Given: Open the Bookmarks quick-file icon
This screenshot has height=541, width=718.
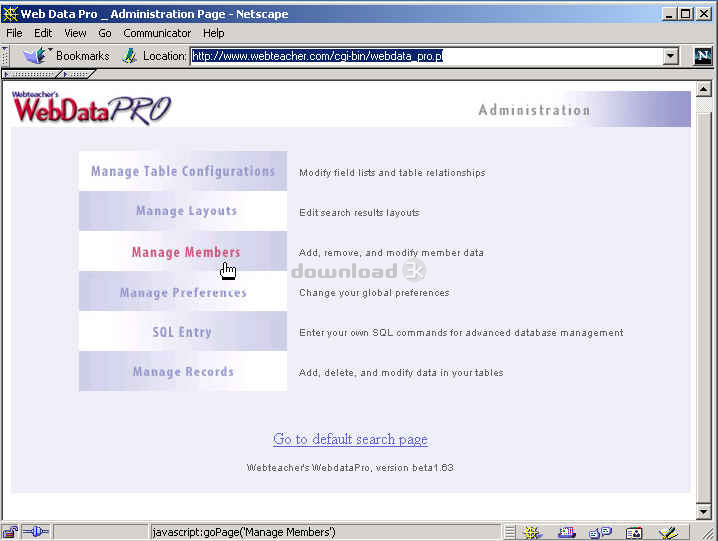Looking at the screenshot, I should coord(36,56).
